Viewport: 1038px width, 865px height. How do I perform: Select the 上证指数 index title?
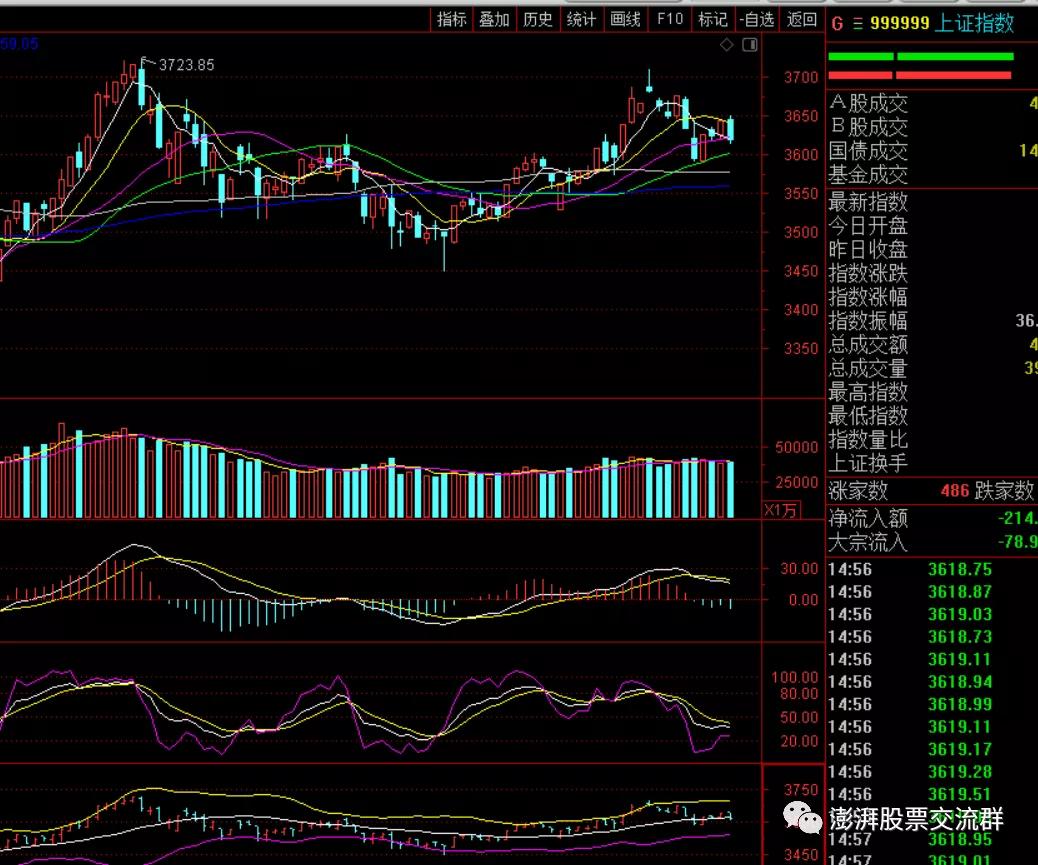(974, 24)
